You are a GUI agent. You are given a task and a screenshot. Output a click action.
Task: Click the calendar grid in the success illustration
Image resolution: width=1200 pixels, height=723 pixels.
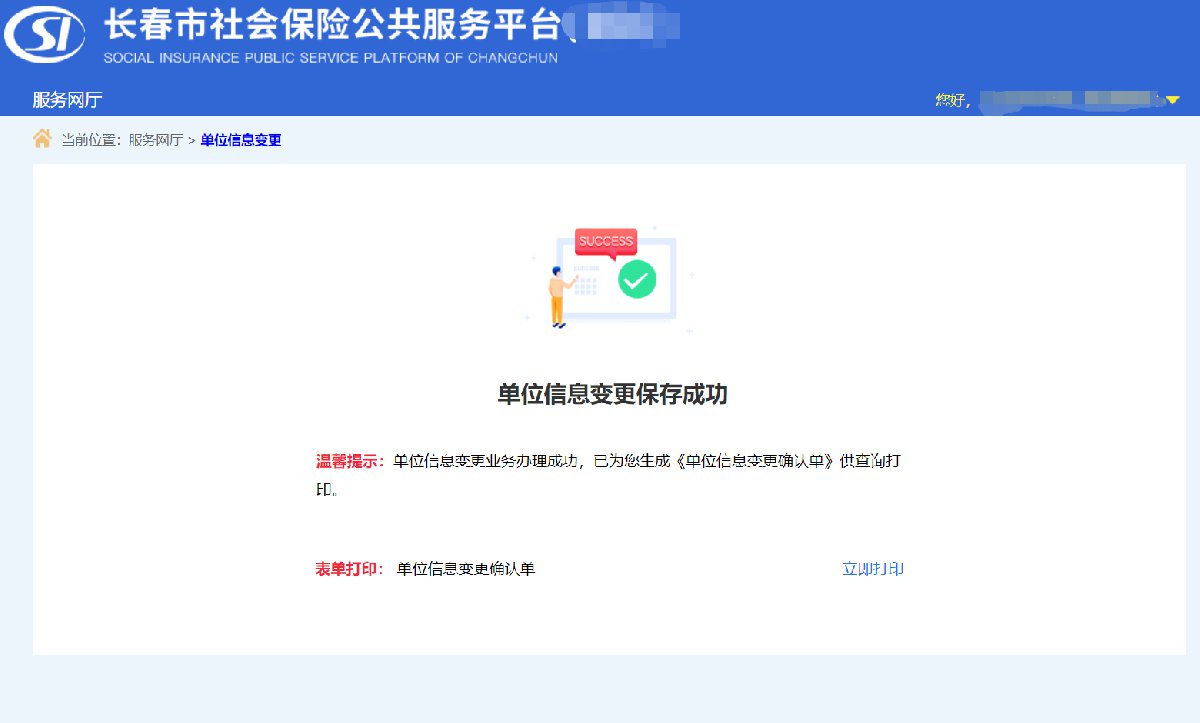pyautogui.click(x=585, y=284)
